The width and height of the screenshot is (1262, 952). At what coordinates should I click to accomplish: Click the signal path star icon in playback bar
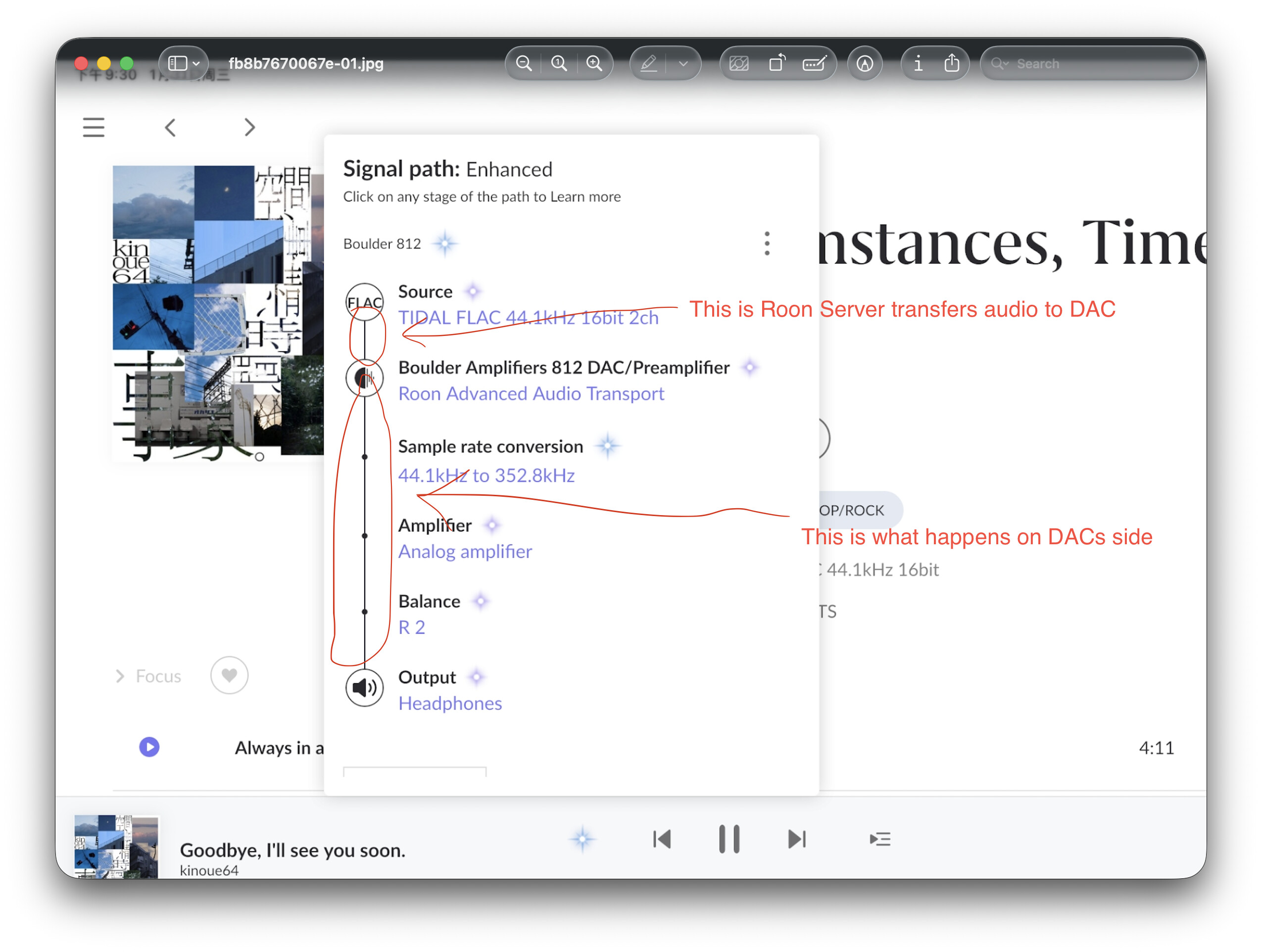582,839
